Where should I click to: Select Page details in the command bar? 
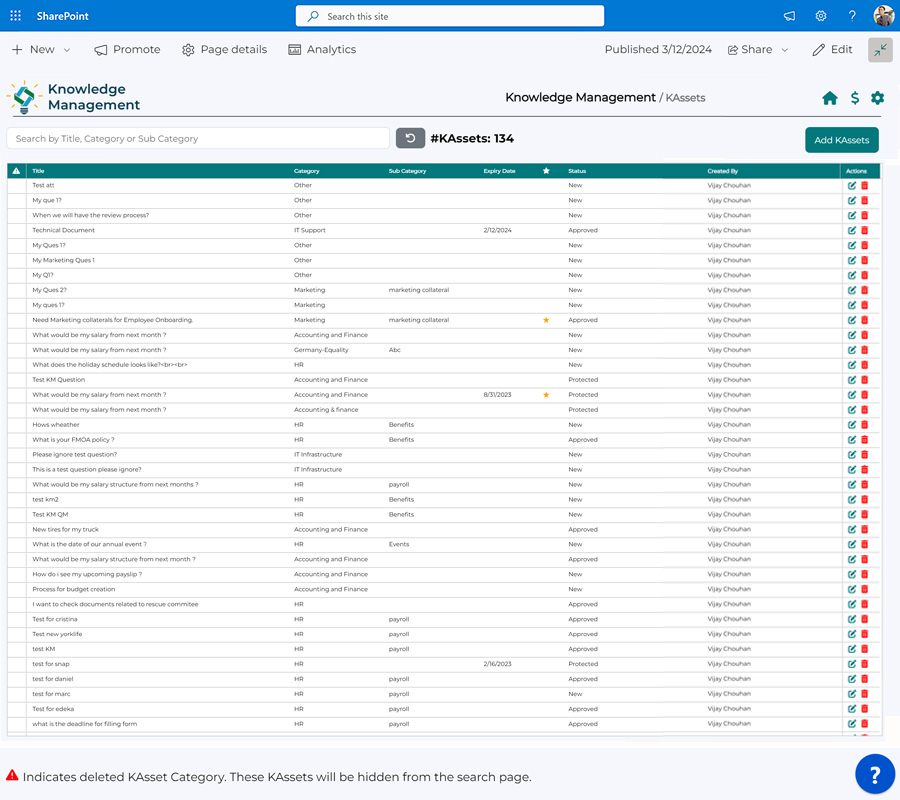(x=224, y=49)
